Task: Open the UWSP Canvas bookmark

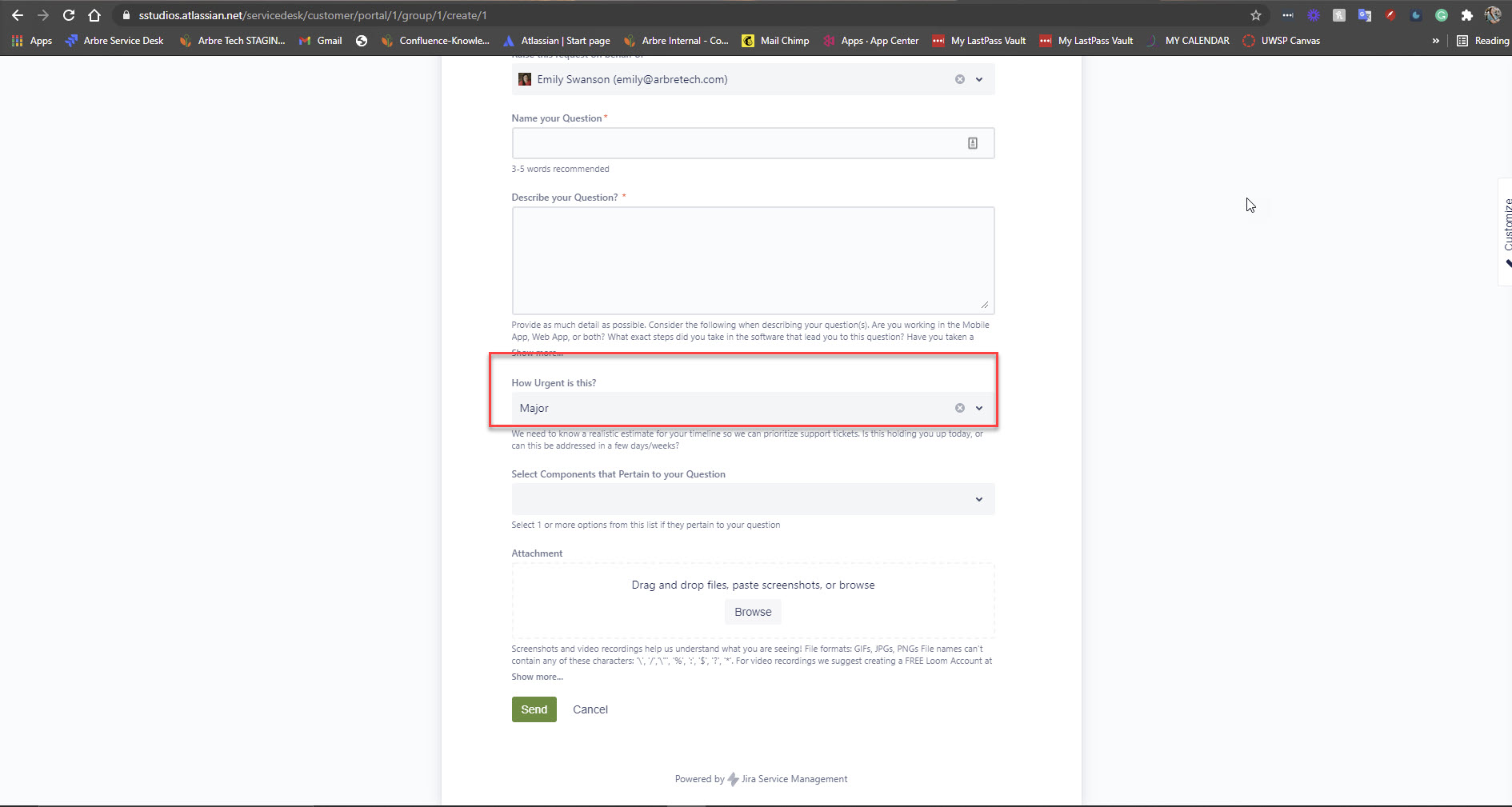Action: tap(1282, 41)
